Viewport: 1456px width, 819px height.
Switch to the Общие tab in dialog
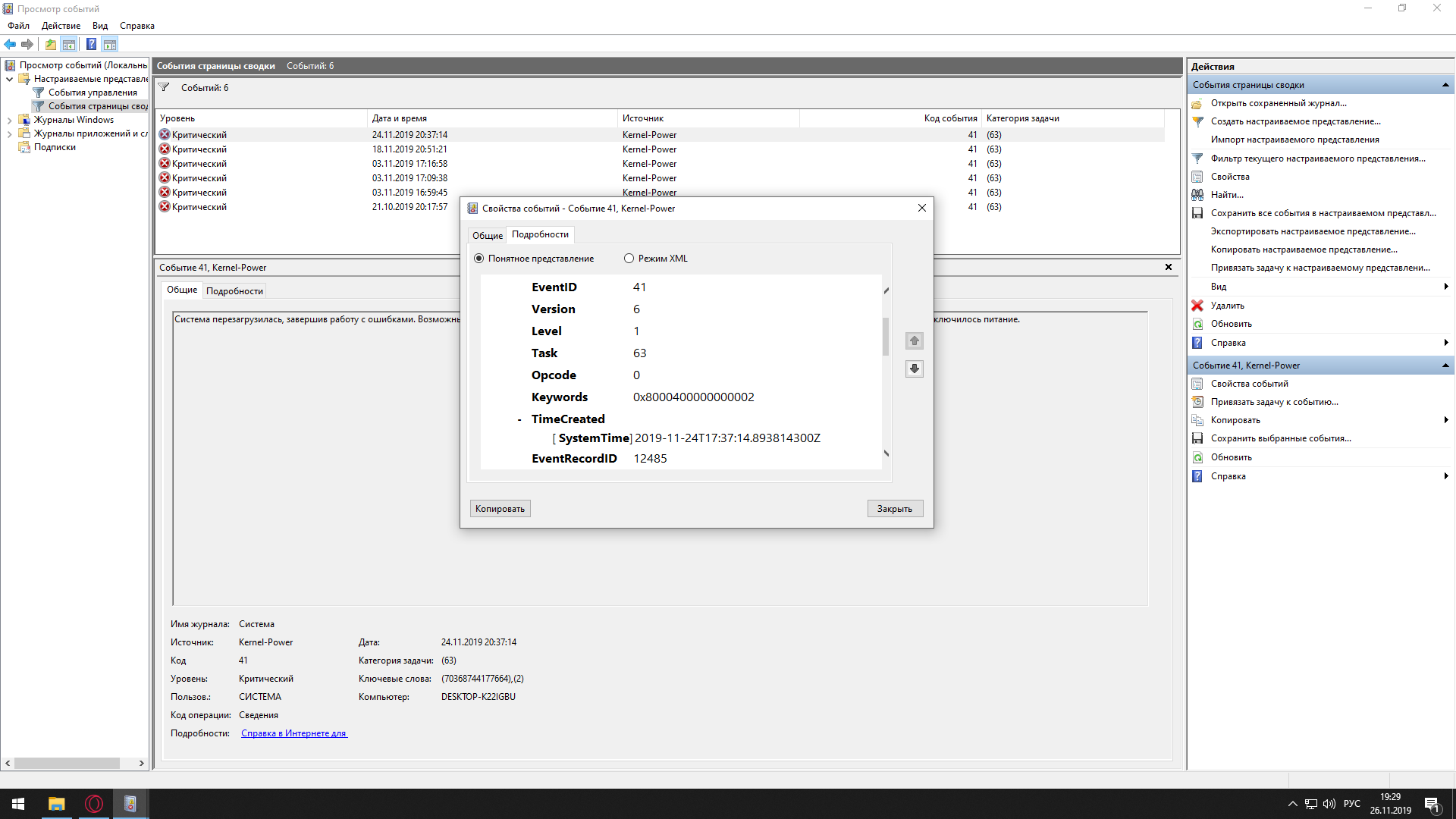487,235
